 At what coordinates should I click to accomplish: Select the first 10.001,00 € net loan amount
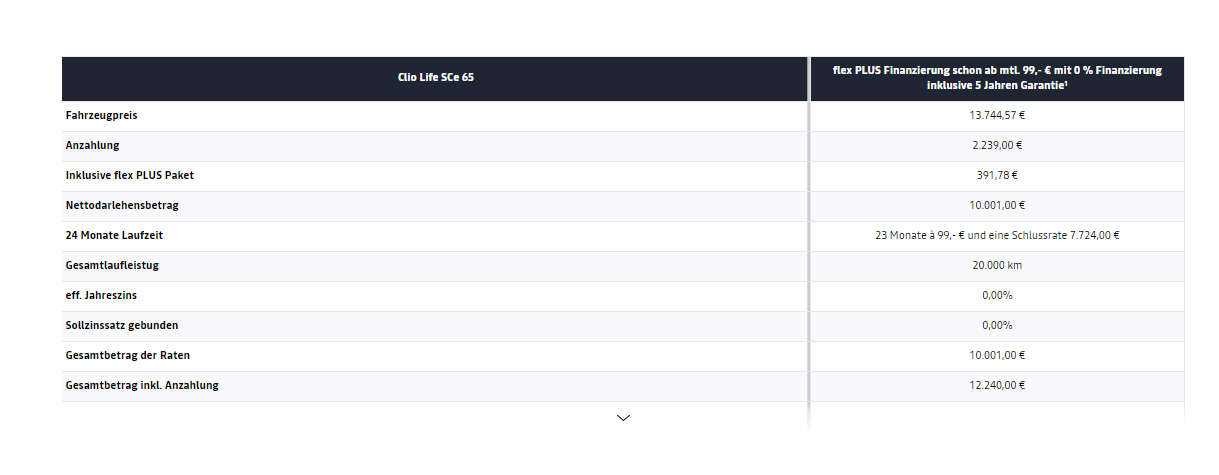(x=997, y=206)
